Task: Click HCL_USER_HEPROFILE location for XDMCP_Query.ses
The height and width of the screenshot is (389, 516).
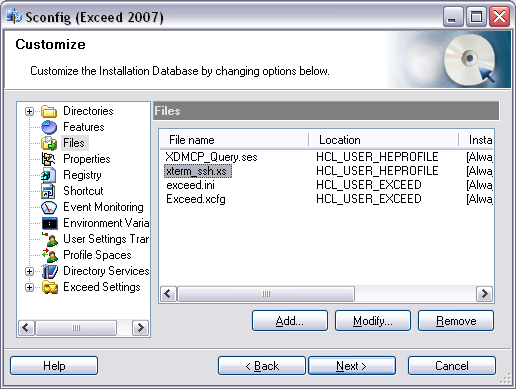Action: [377, 157]
